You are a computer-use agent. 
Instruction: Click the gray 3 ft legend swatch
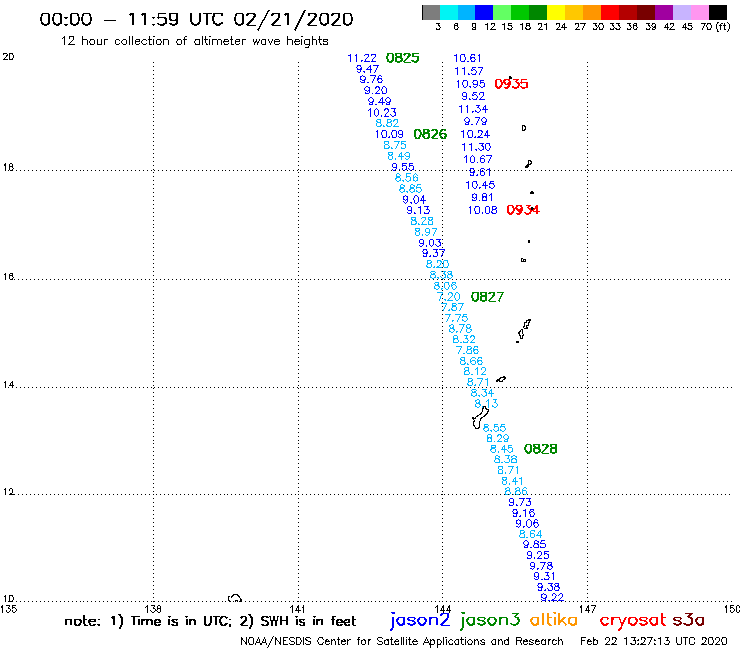click(x=431, y=12)
